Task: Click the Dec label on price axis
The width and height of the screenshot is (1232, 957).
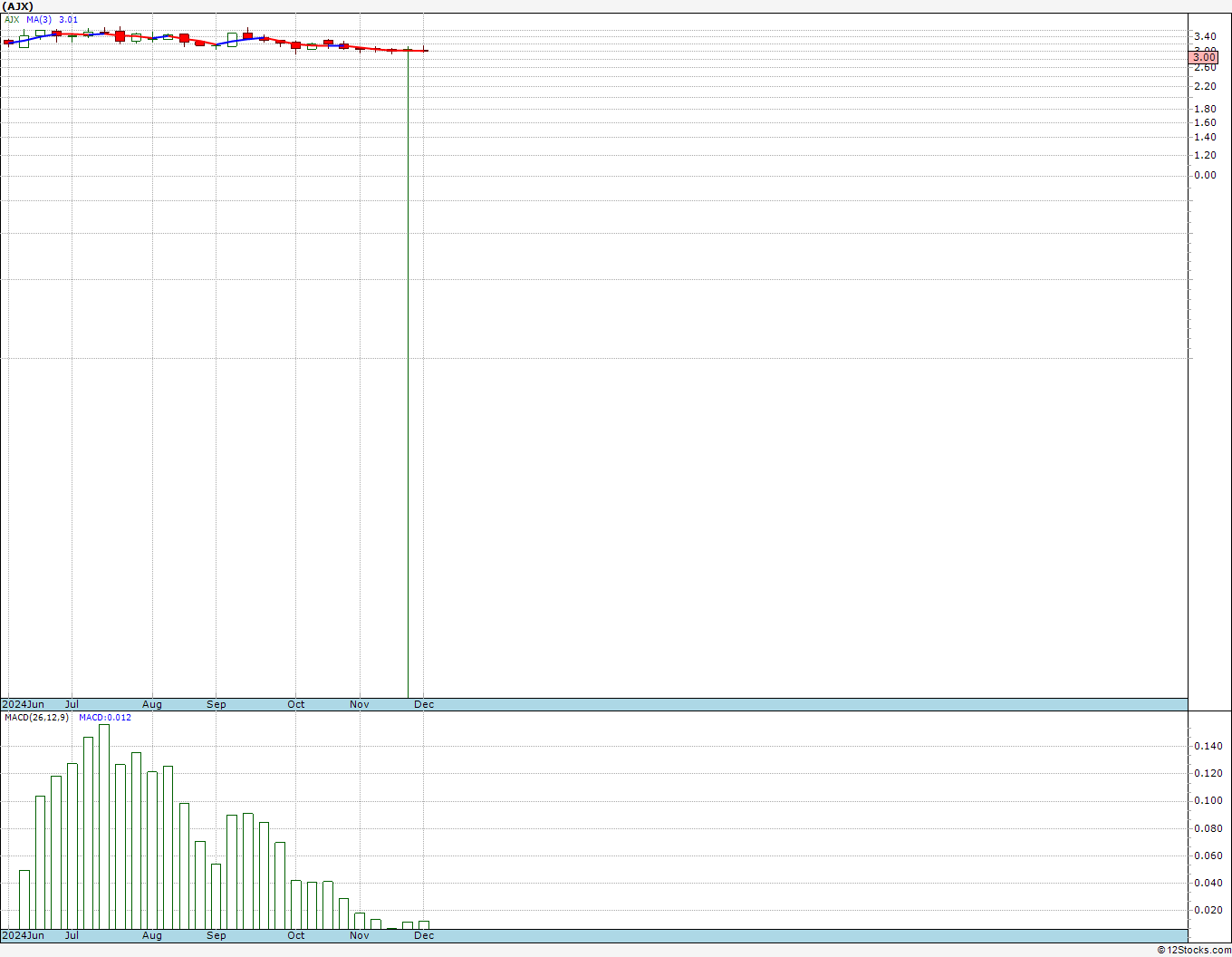Action: (x=424, y=704)
